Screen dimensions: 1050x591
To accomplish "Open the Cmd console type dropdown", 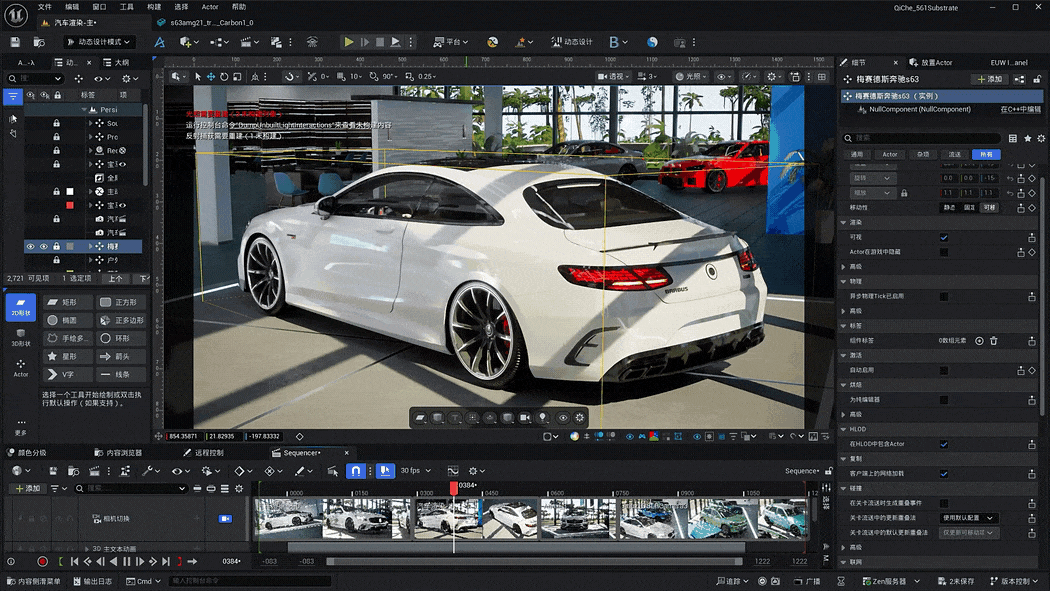I will 143,581.
